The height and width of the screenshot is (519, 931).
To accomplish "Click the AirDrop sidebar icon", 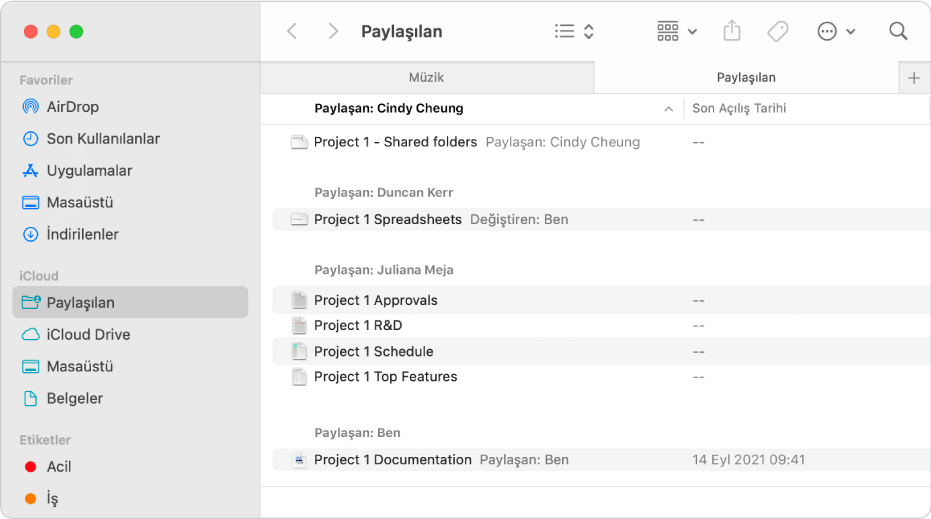I will click(x=30, y=107).
